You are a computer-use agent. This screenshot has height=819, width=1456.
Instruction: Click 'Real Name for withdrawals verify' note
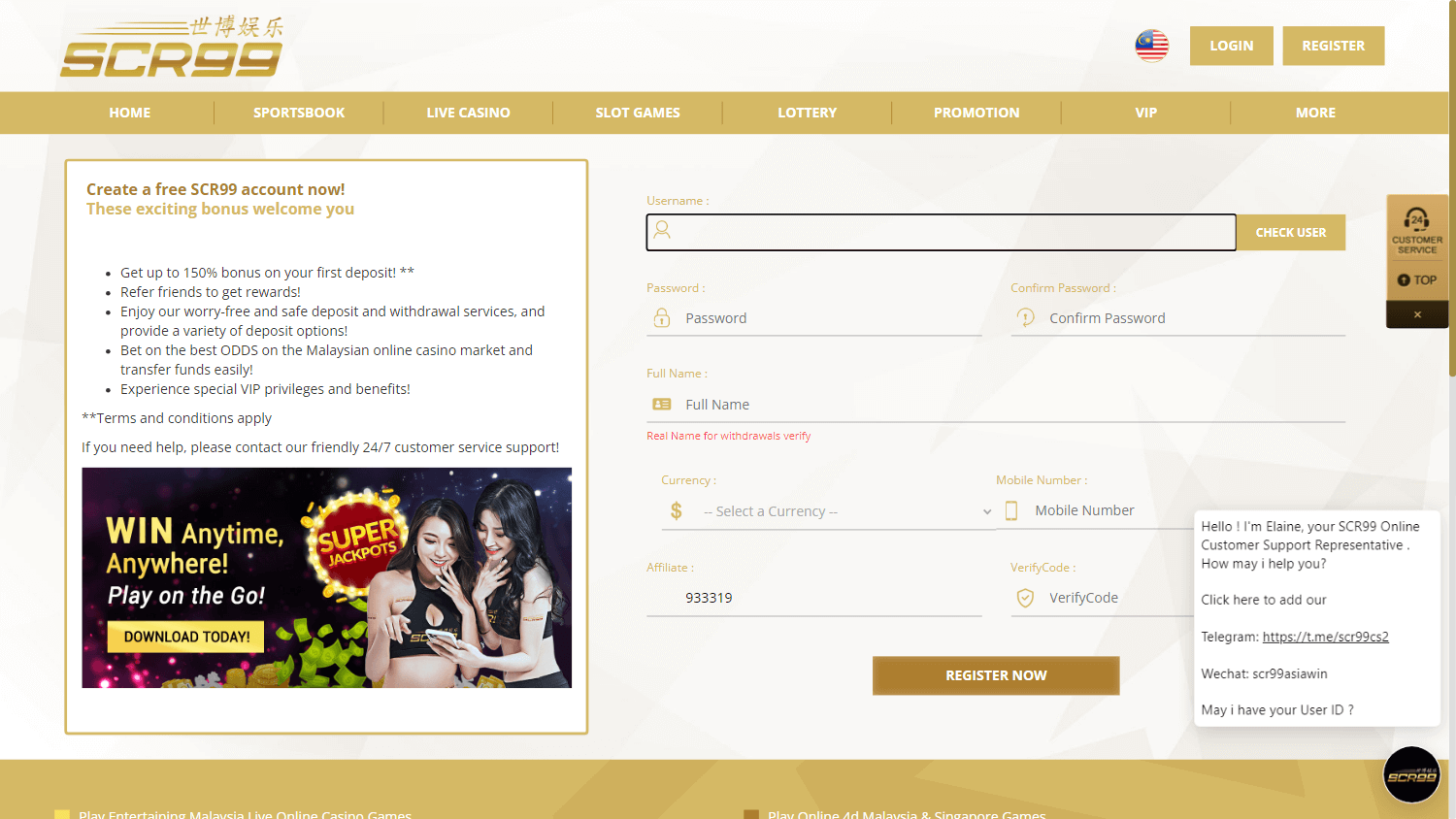[x=729, y=437]
